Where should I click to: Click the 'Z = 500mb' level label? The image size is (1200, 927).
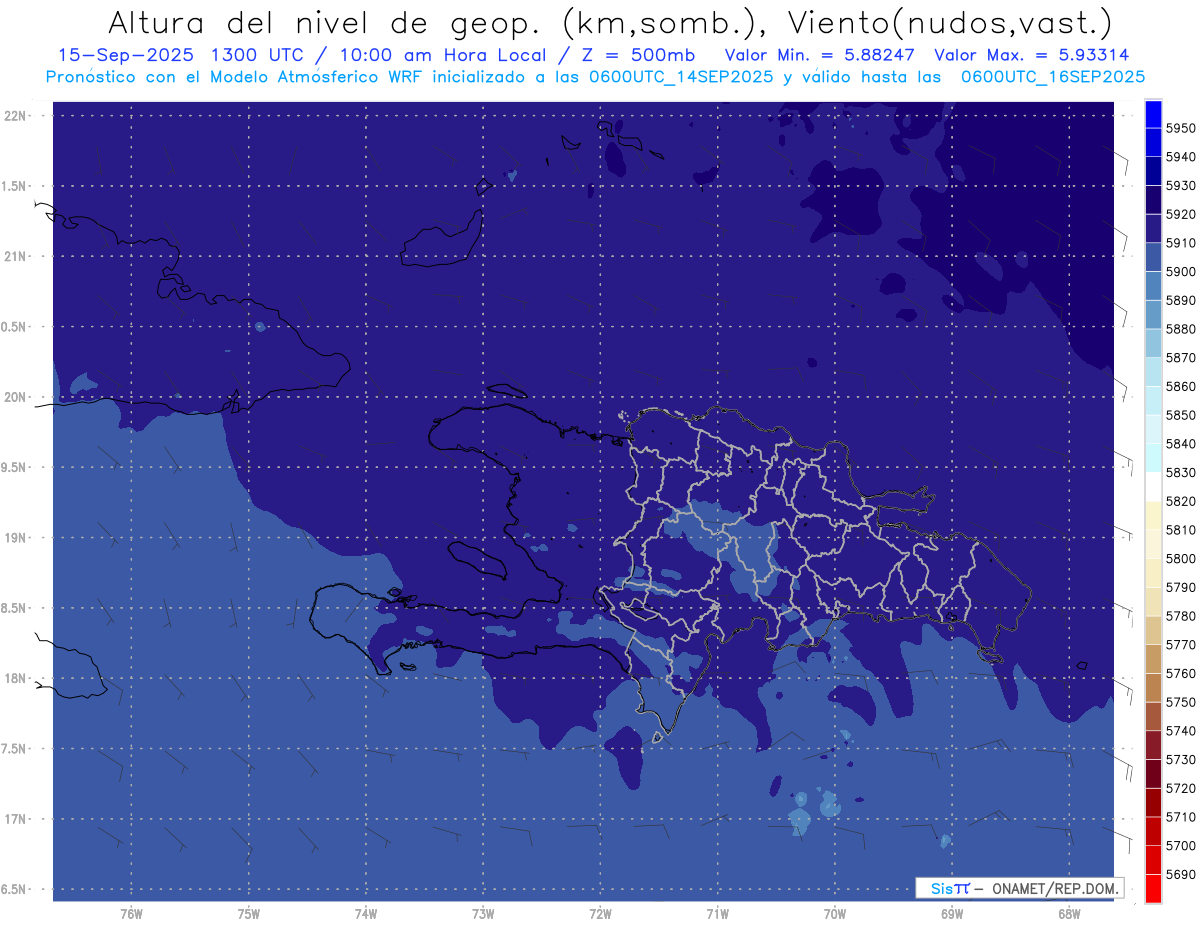pyautogui.click(x=635, y=56)
